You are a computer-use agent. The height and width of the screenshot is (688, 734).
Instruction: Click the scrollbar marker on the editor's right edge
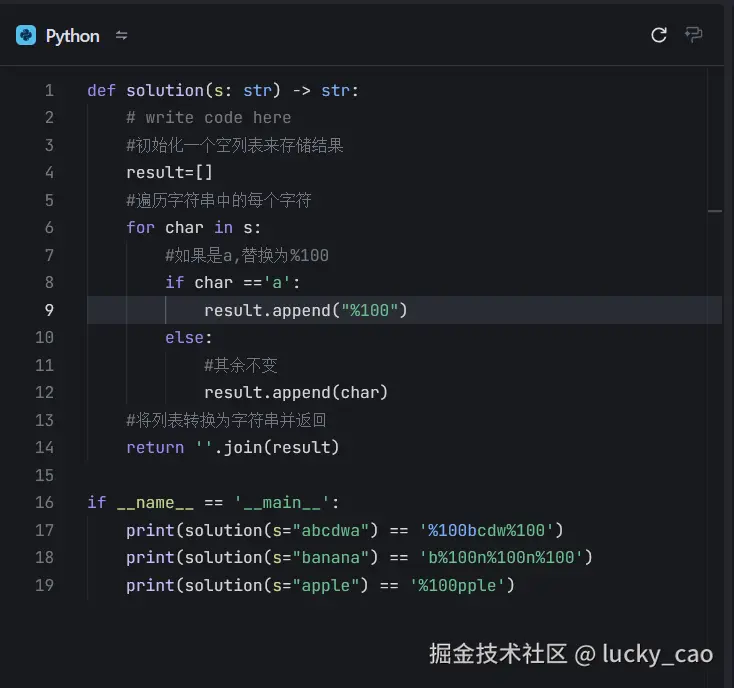point(715,212)
